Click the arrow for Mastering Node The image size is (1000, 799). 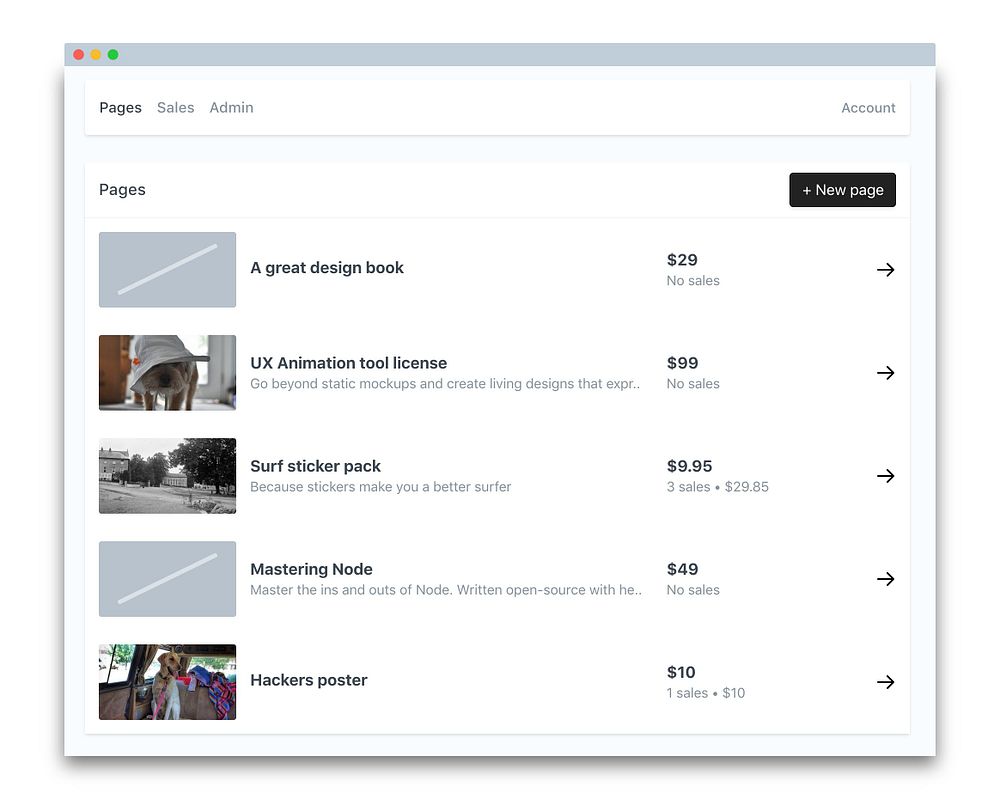click(x=885, y=579)
